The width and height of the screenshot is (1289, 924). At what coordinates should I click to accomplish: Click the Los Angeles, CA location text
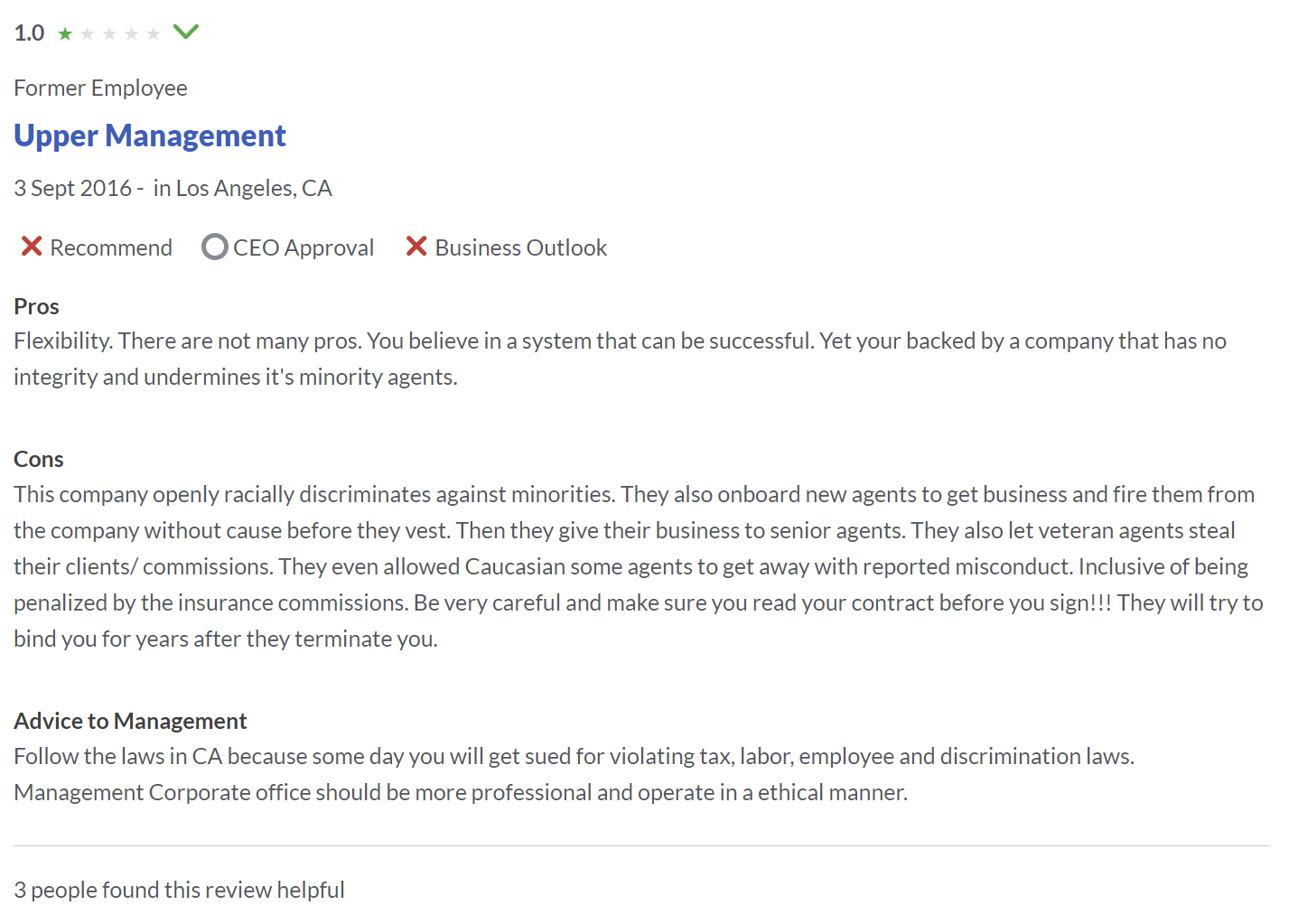point(254,188)
